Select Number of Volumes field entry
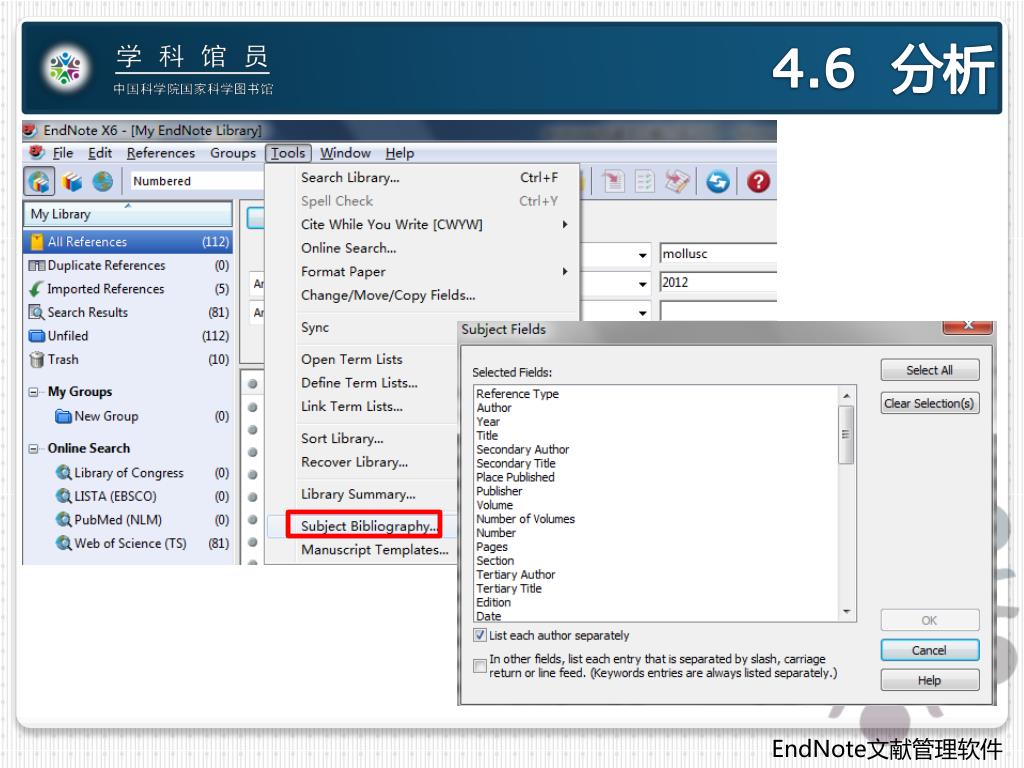Viewport: 1024px width, 768px height. [526, 519]
